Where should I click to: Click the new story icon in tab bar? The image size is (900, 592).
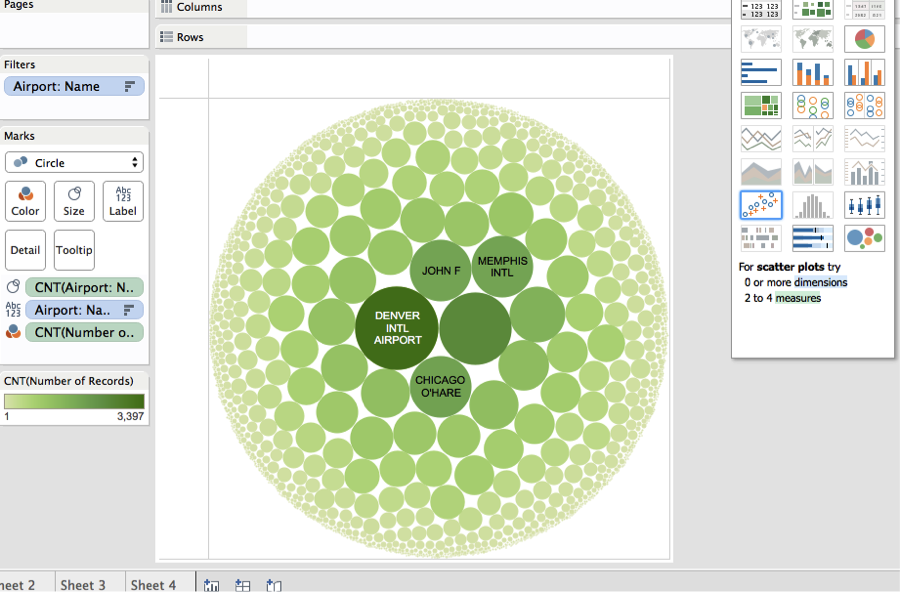click(274, 585)
